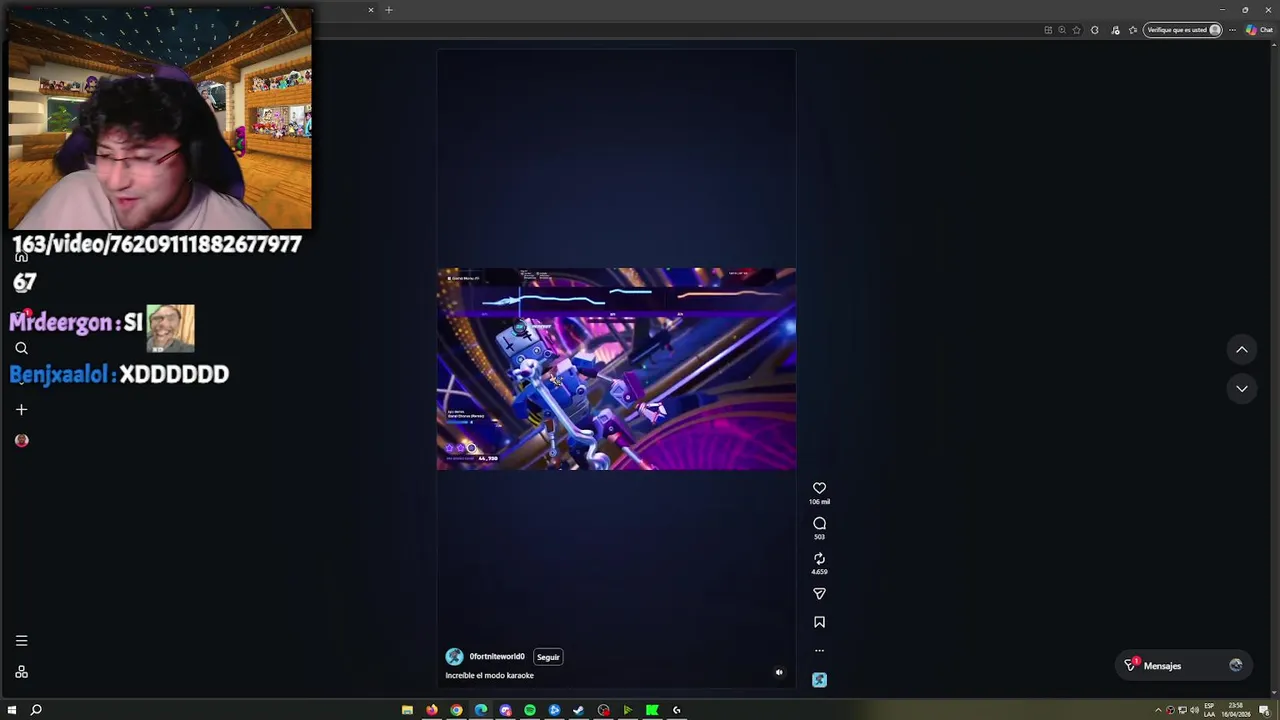Open the 0fortniteworld0 profile name

tap(497, 657)
